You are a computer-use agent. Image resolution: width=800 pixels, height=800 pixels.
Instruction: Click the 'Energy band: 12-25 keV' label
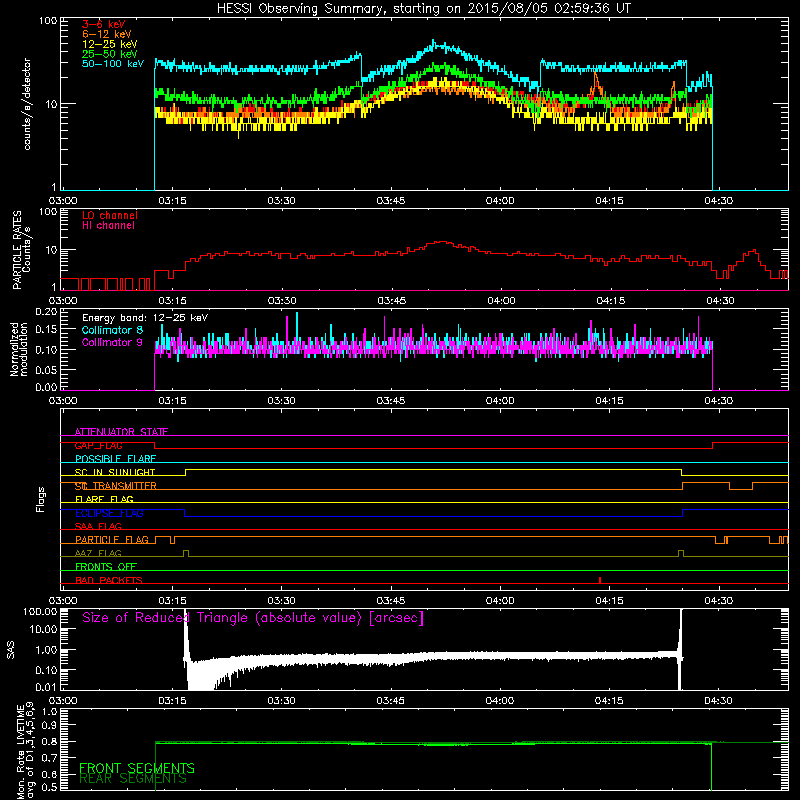145,318
